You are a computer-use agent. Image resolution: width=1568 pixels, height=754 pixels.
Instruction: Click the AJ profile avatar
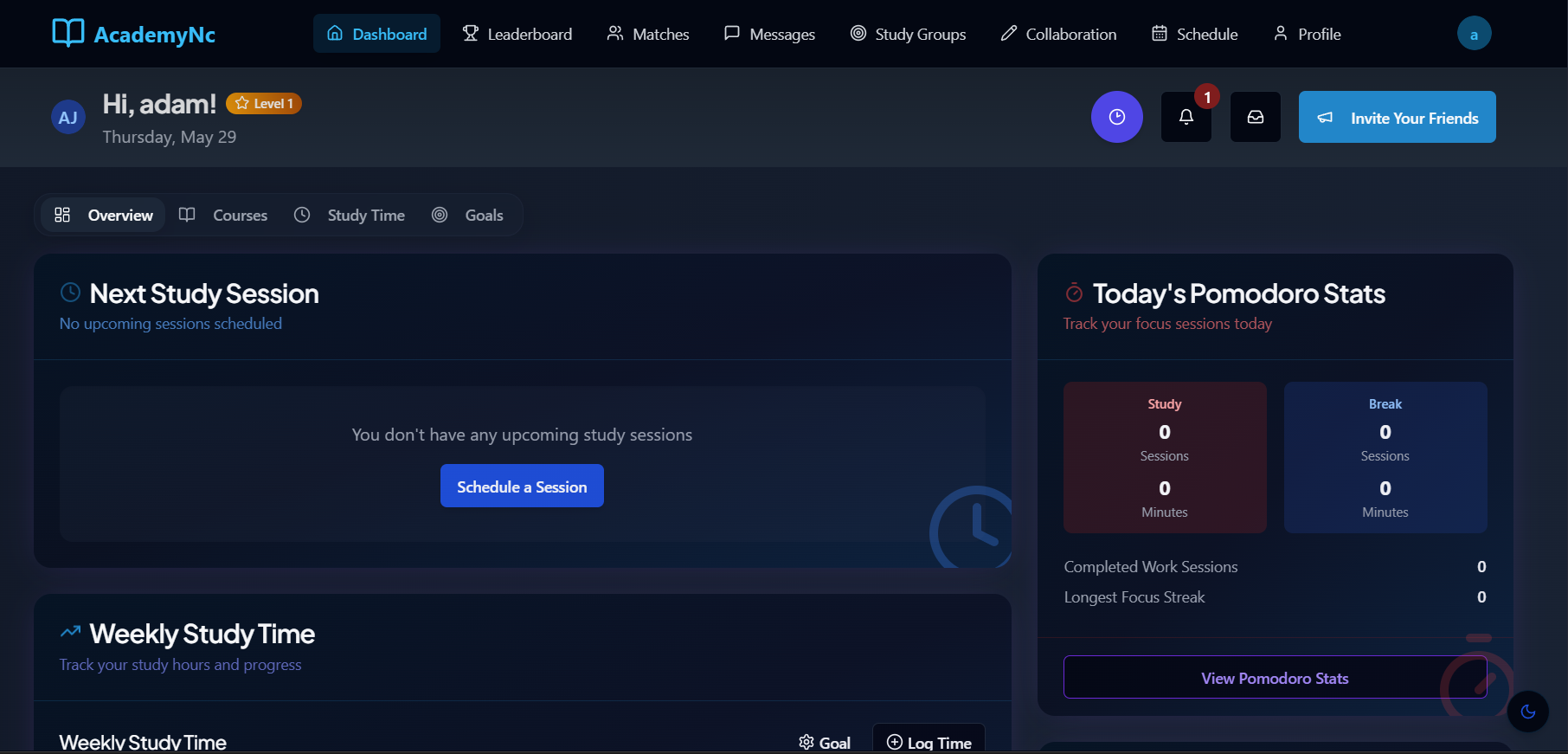[68, 118]
